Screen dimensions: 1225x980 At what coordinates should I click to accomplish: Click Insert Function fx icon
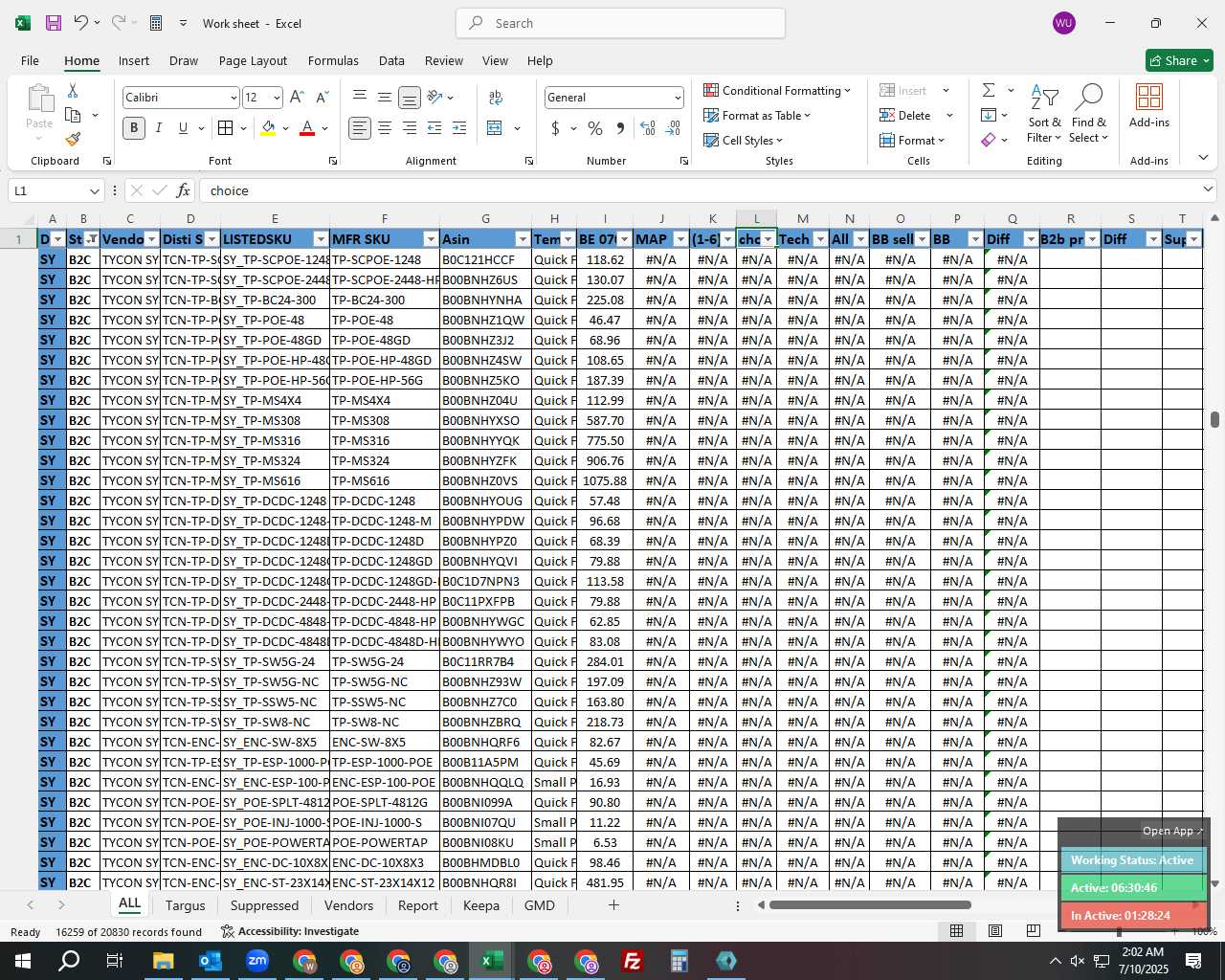pos(184,190)
